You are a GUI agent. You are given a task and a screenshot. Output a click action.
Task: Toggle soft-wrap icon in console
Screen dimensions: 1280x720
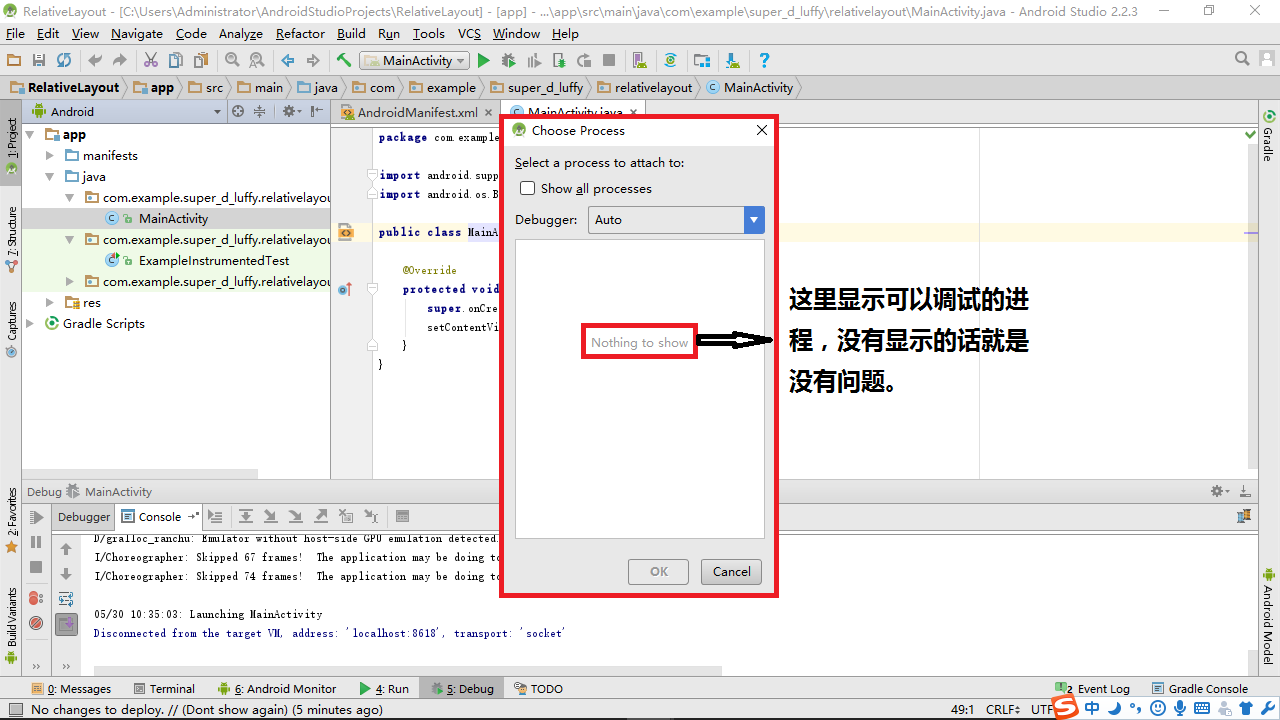coord(66,599)
